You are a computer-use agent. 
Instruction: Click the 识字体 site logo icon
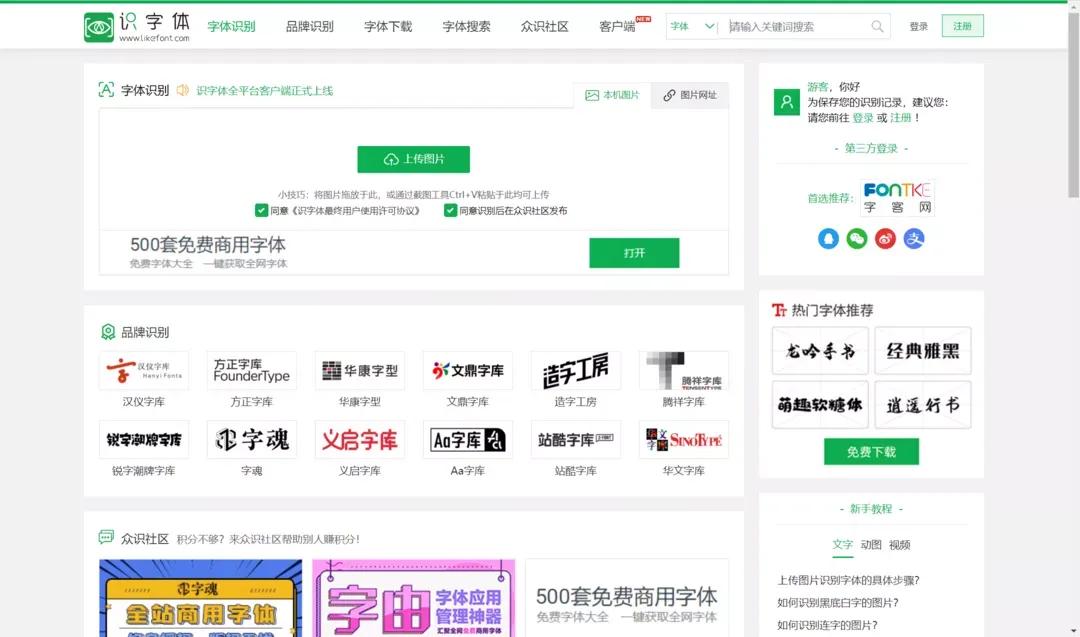[98, 26]
